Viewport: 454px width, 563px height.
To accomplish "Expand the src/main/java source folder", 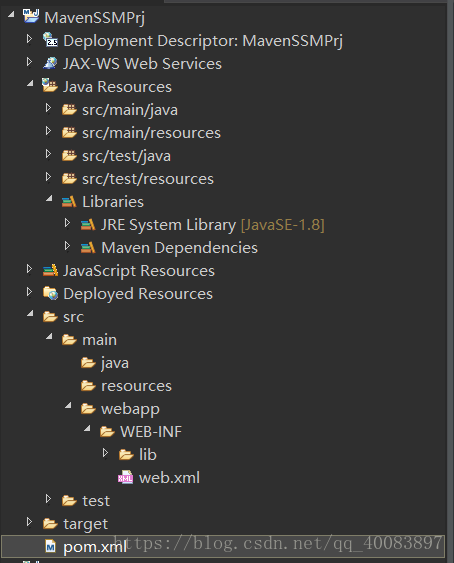I will [x=48, y=108].
